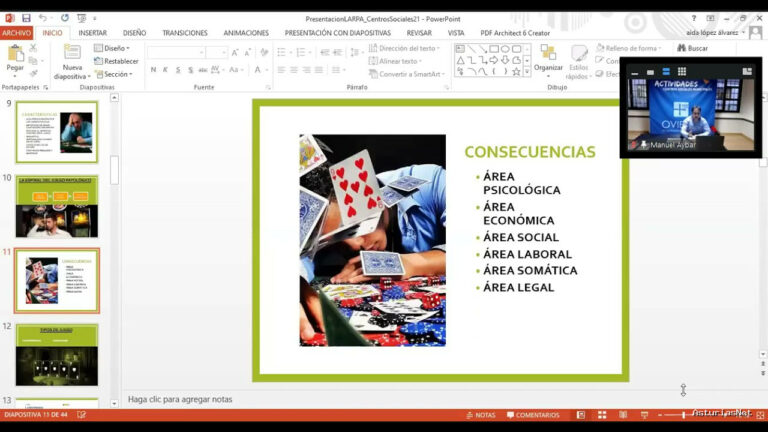Switch to the TRANSICIONES tab
This screenshot has width=768, height=432.
[x=185, y=33]
